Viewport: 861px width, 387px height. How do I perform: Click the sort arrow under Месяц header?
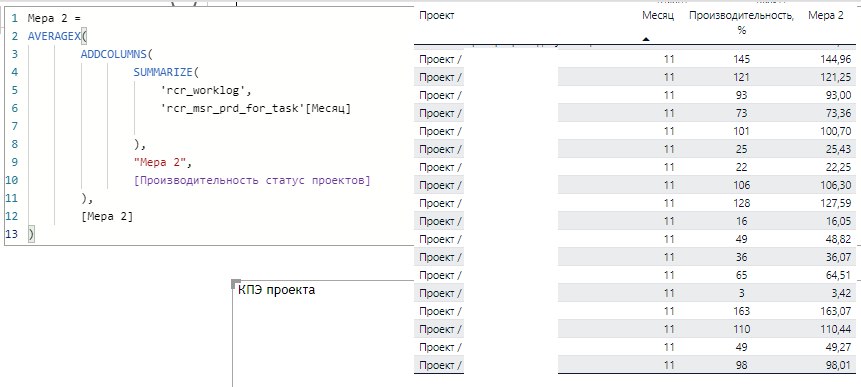coord(646,39)
